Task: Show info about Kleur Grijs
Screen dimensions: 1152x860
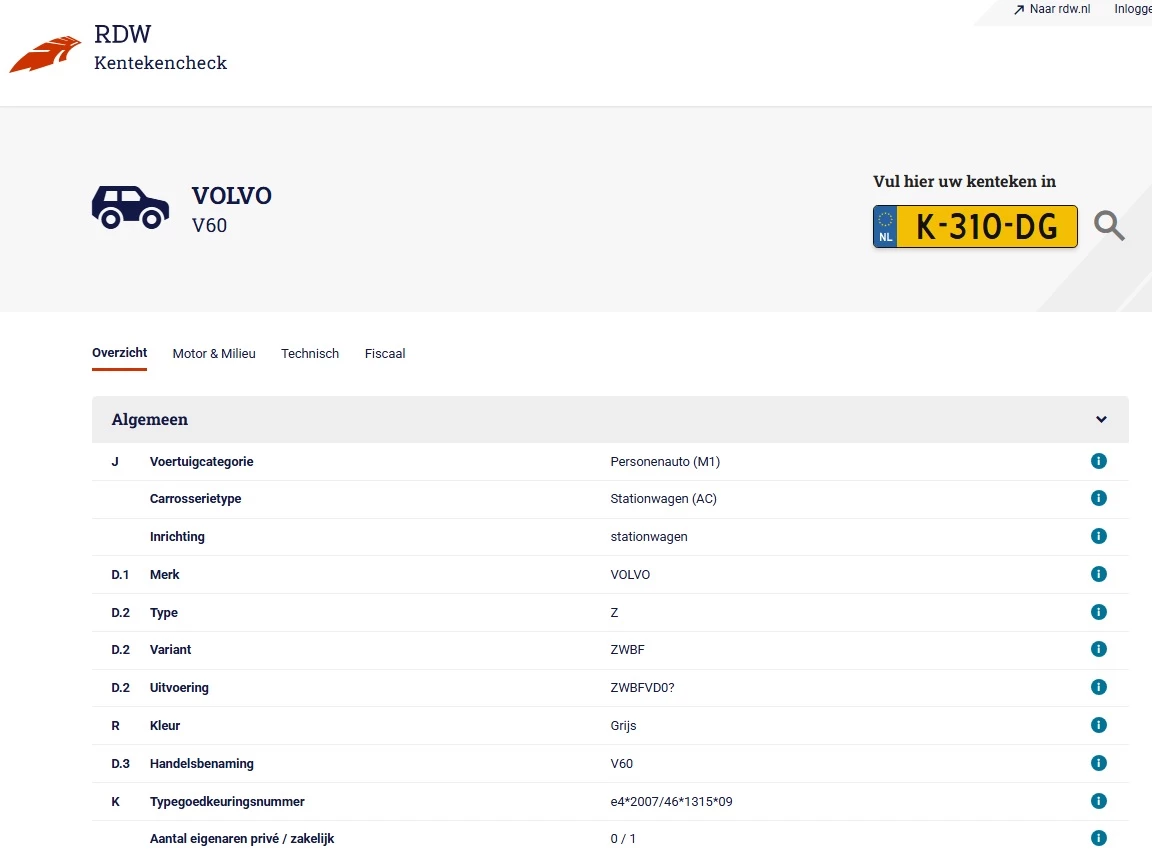Action: coord(1098,725)
